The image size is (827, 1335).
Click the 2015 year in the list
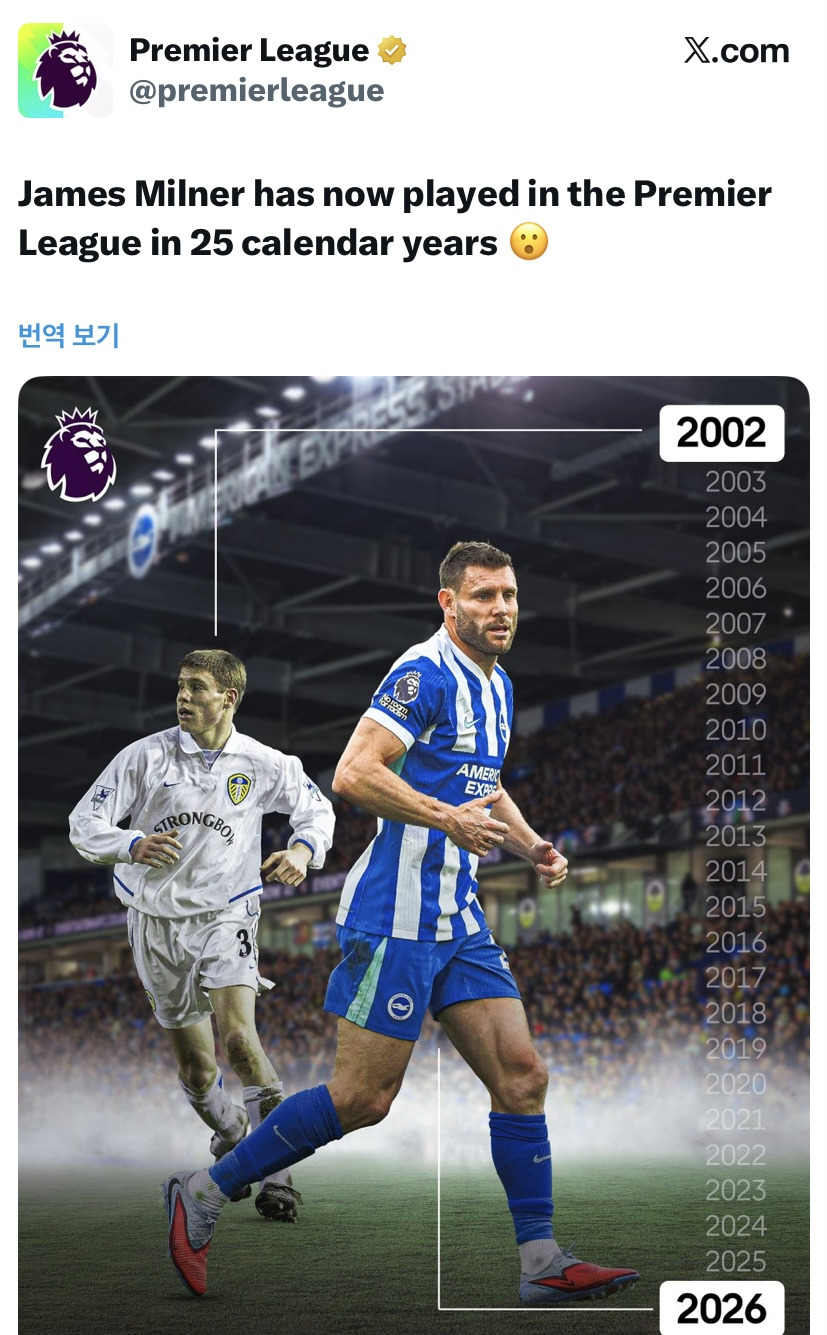pos(736,907)
